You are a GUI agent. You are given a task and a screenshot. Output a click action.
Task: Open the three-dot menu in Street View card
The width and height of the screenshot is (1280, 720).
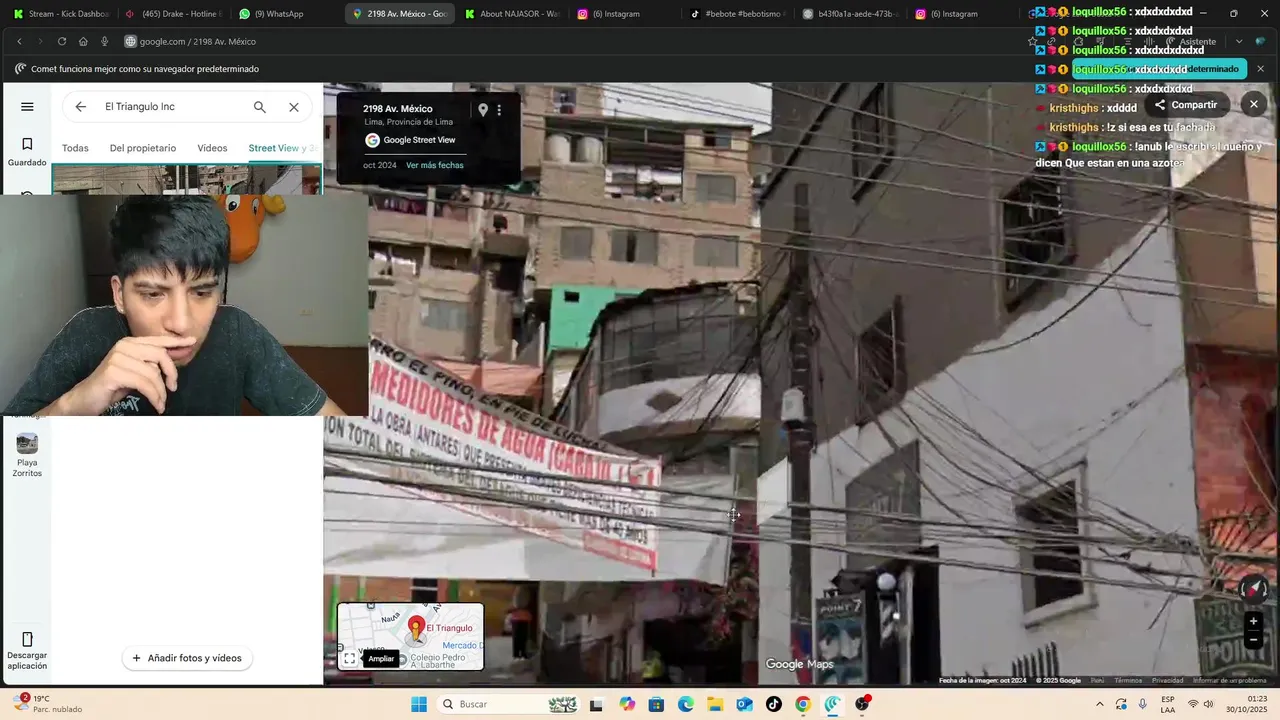click(x=499, y=110)
